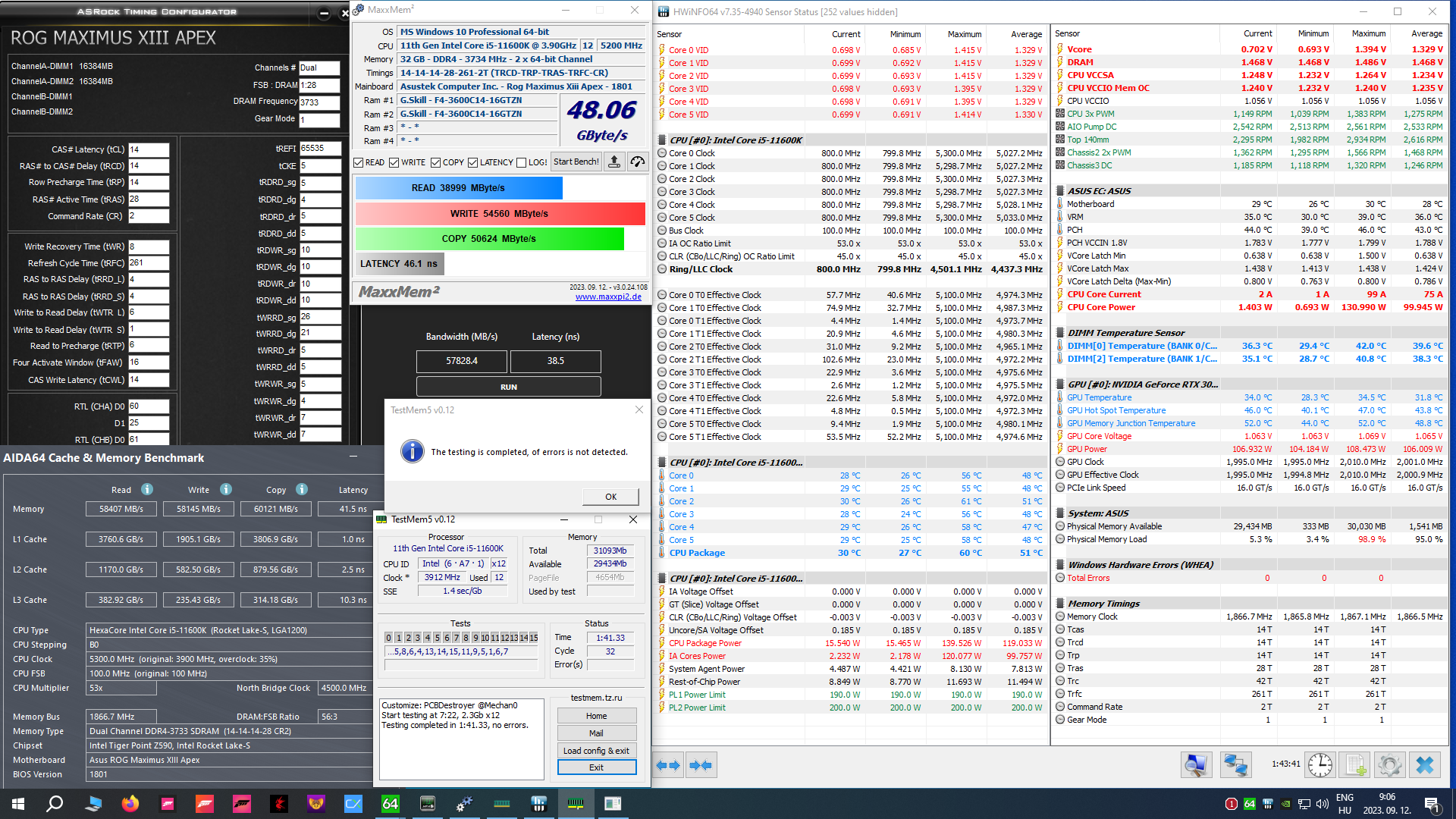Screen dimensions: 1456x819
Task: Click Refresh Cycle Time (tRFC) field
Action: pos(149,263)
